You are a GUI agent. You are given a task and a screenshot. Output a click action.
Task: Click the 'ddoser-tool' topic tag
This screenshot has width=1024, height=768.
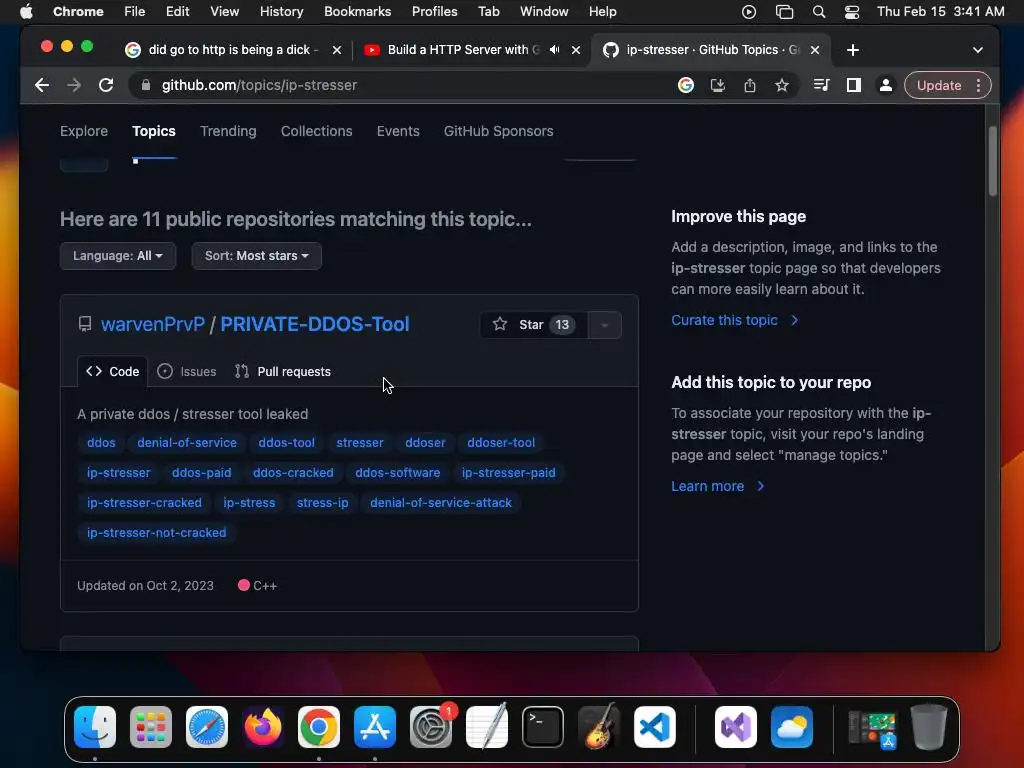click(501, 443)
